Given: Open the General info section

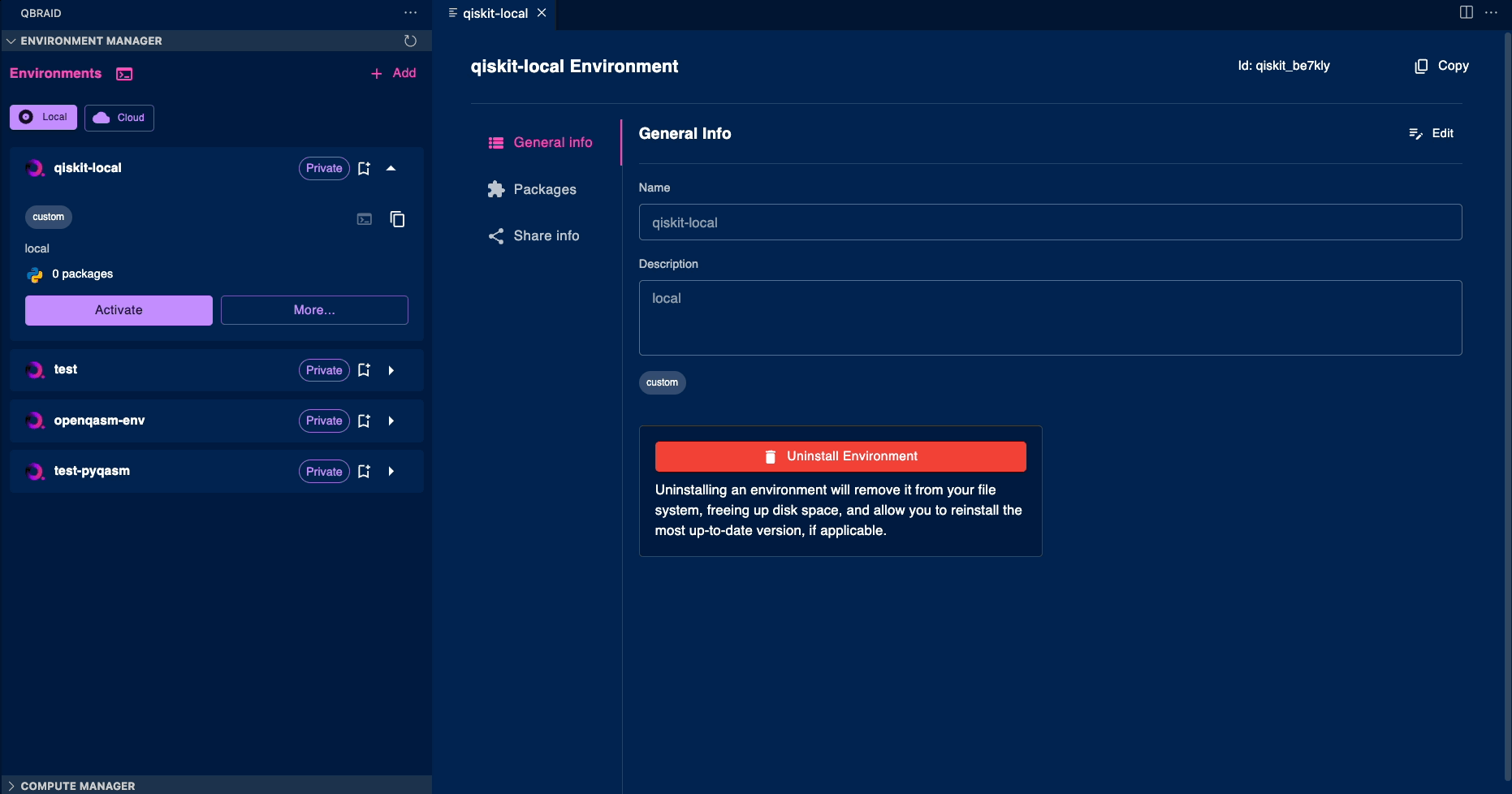Looking at the screenshot, I should (540, 142).
